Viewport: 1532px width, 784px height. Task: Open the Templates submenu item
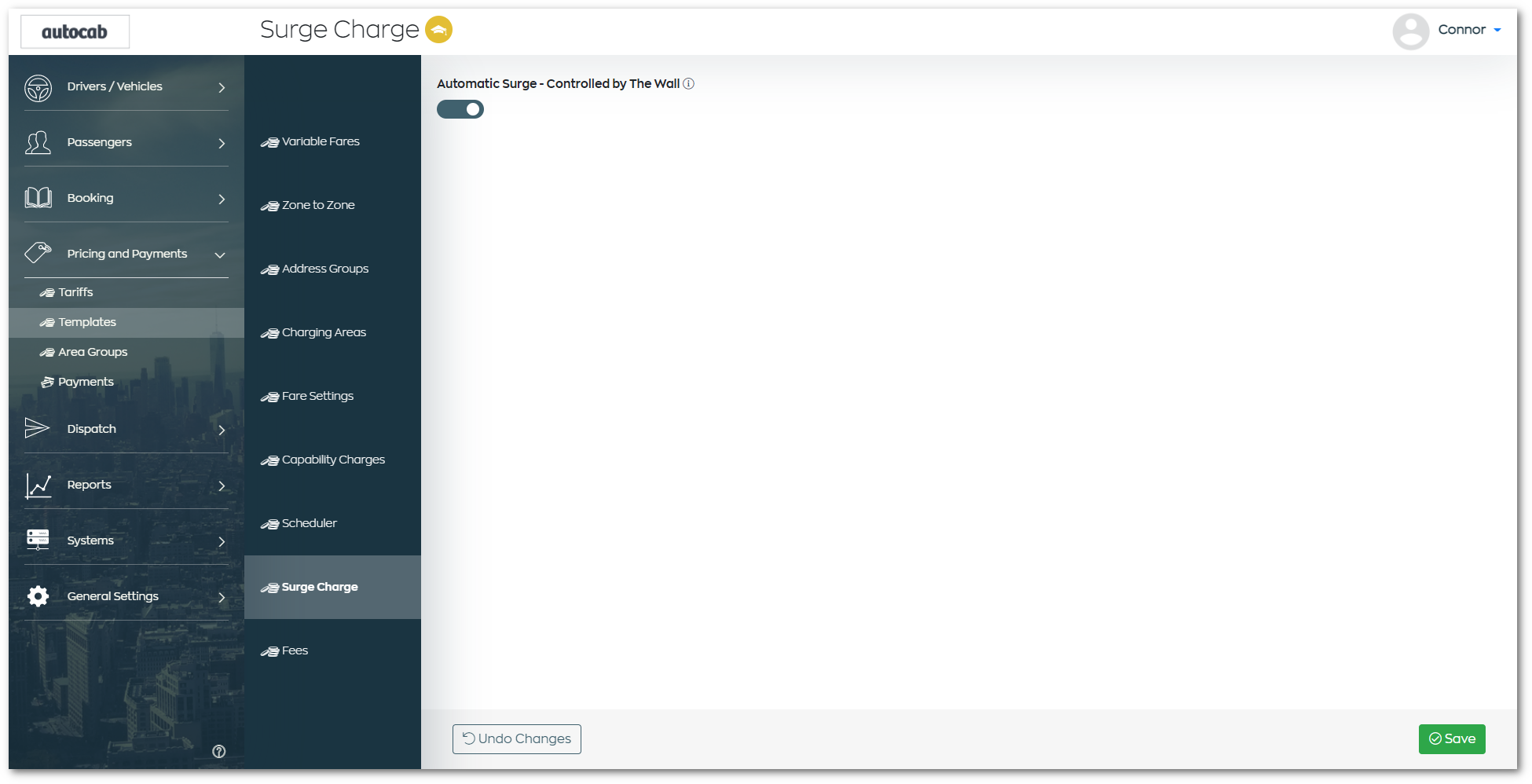point(126,322)
